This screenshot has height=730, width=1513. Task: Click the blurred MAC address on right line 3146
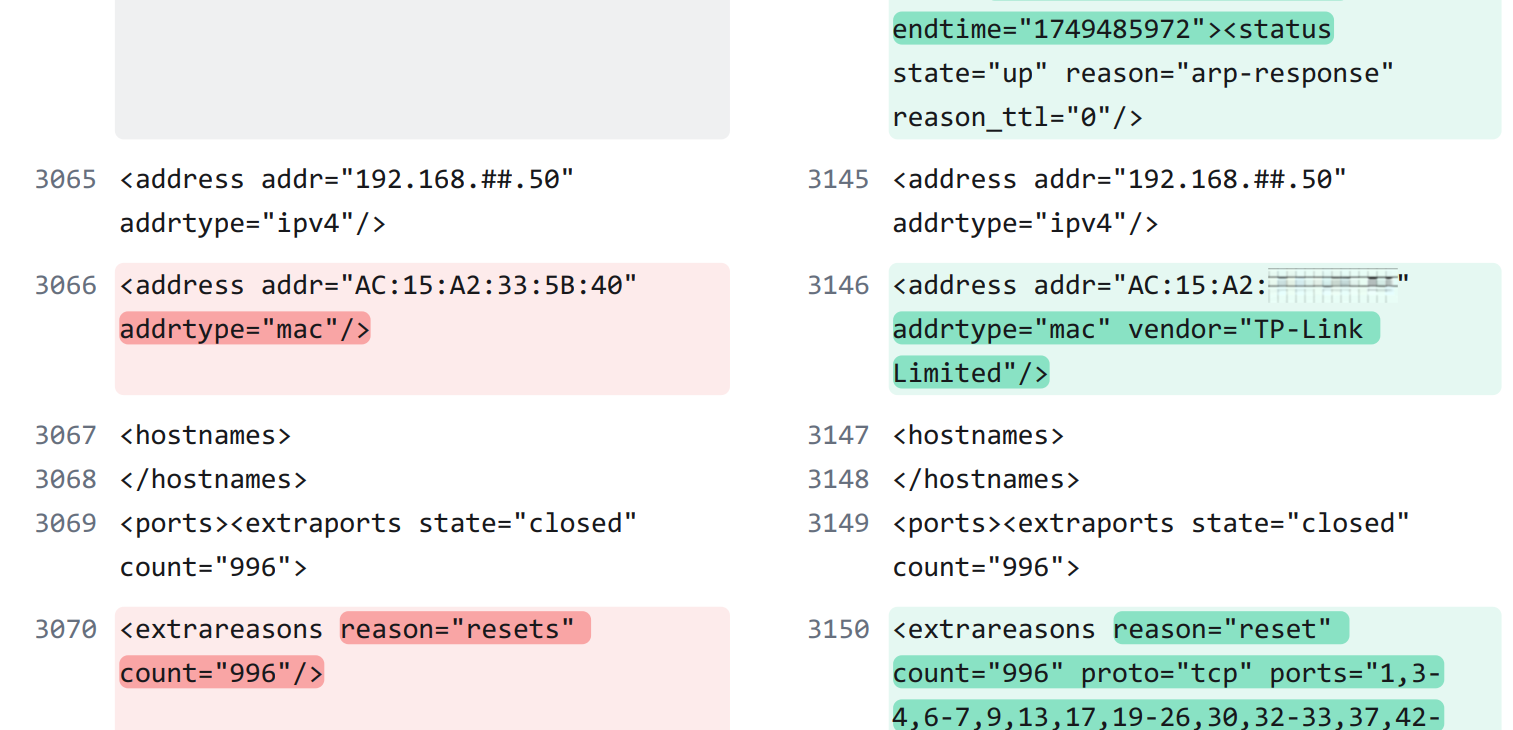(1333, 286)
